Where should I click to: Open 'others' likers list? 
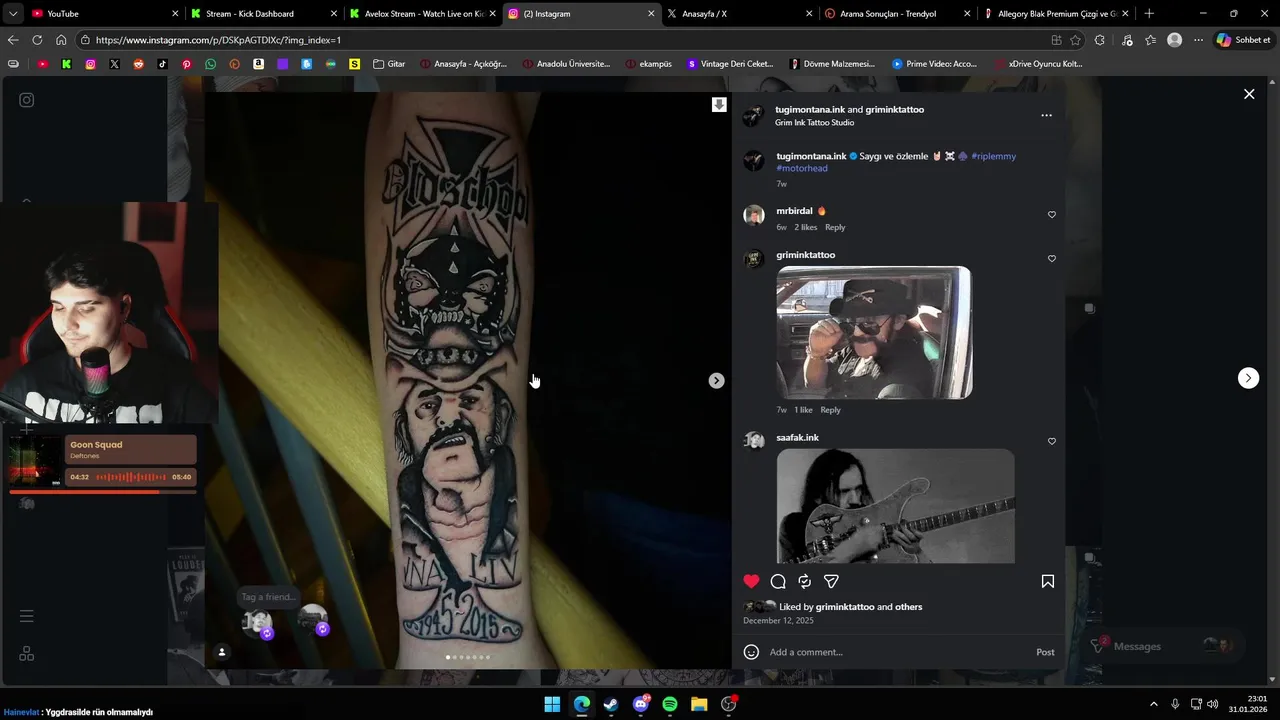[908, 607]
